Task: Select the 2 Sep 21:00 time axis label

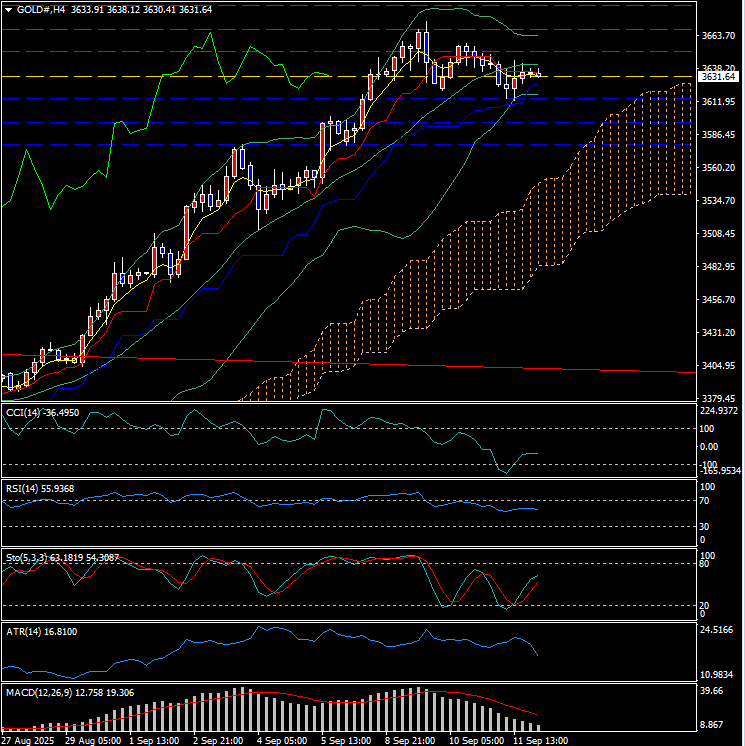Action: [x=218, y=741]
